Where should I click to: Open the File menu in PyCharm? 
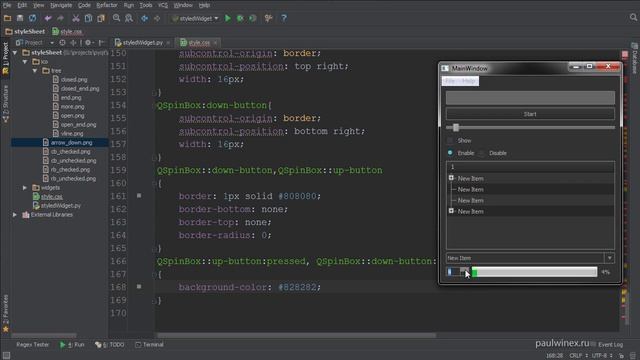[7, 5]
